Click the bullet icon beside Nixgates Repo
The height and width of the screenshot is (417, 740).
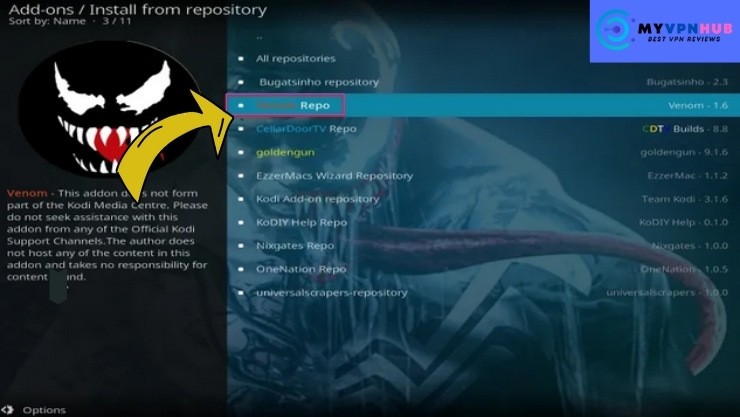[241, 246]
